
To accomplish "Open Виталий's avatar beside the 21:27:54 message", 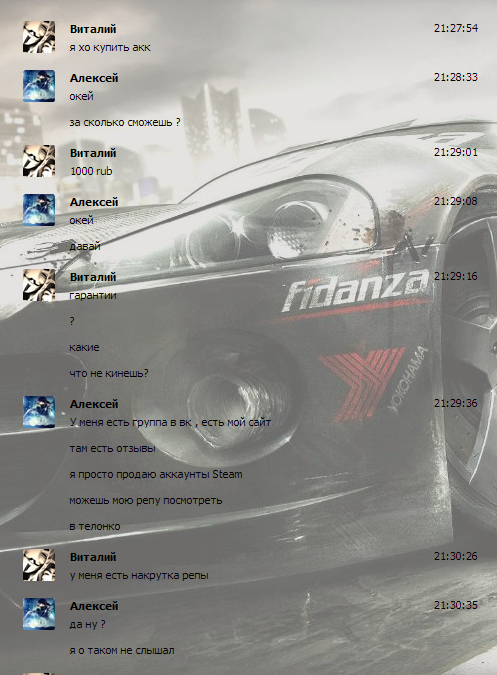I will [39, 37].
